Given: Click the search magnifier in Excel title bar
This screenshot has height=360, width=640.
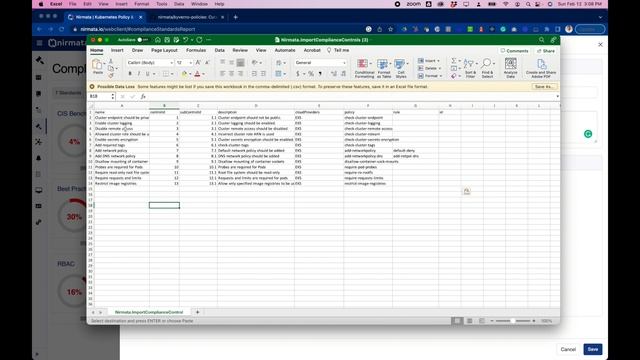Looking at the screenshot, I should click(542, 40).
